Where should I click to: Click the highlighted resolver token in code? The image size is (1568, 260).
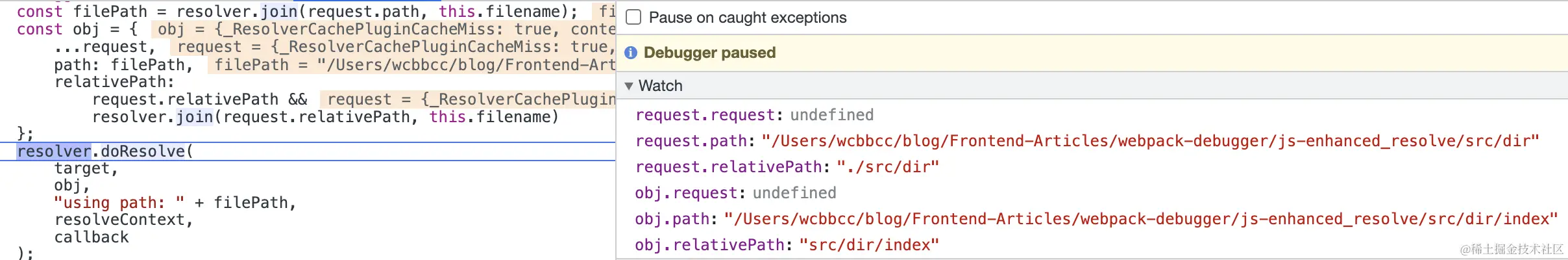[x=54, y=151]
